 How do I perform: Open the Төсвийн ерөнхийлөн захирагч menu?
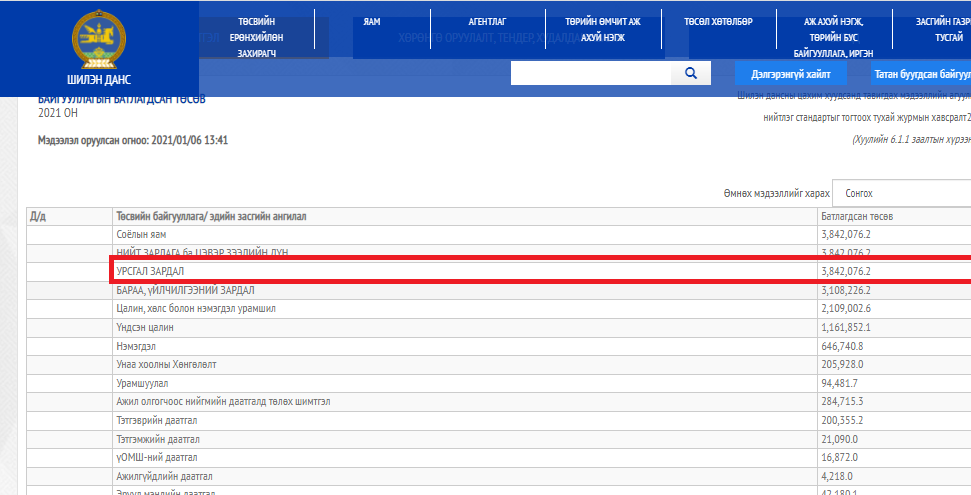[257, 37]
